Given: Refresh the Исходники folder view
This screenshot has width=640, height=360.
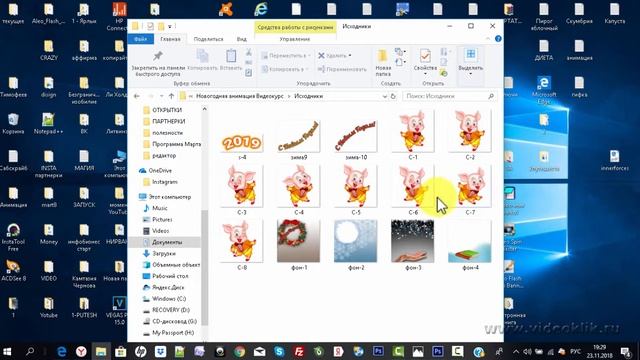Looking at the screenshot, I should pyautogui.click(x=393, y=96).
